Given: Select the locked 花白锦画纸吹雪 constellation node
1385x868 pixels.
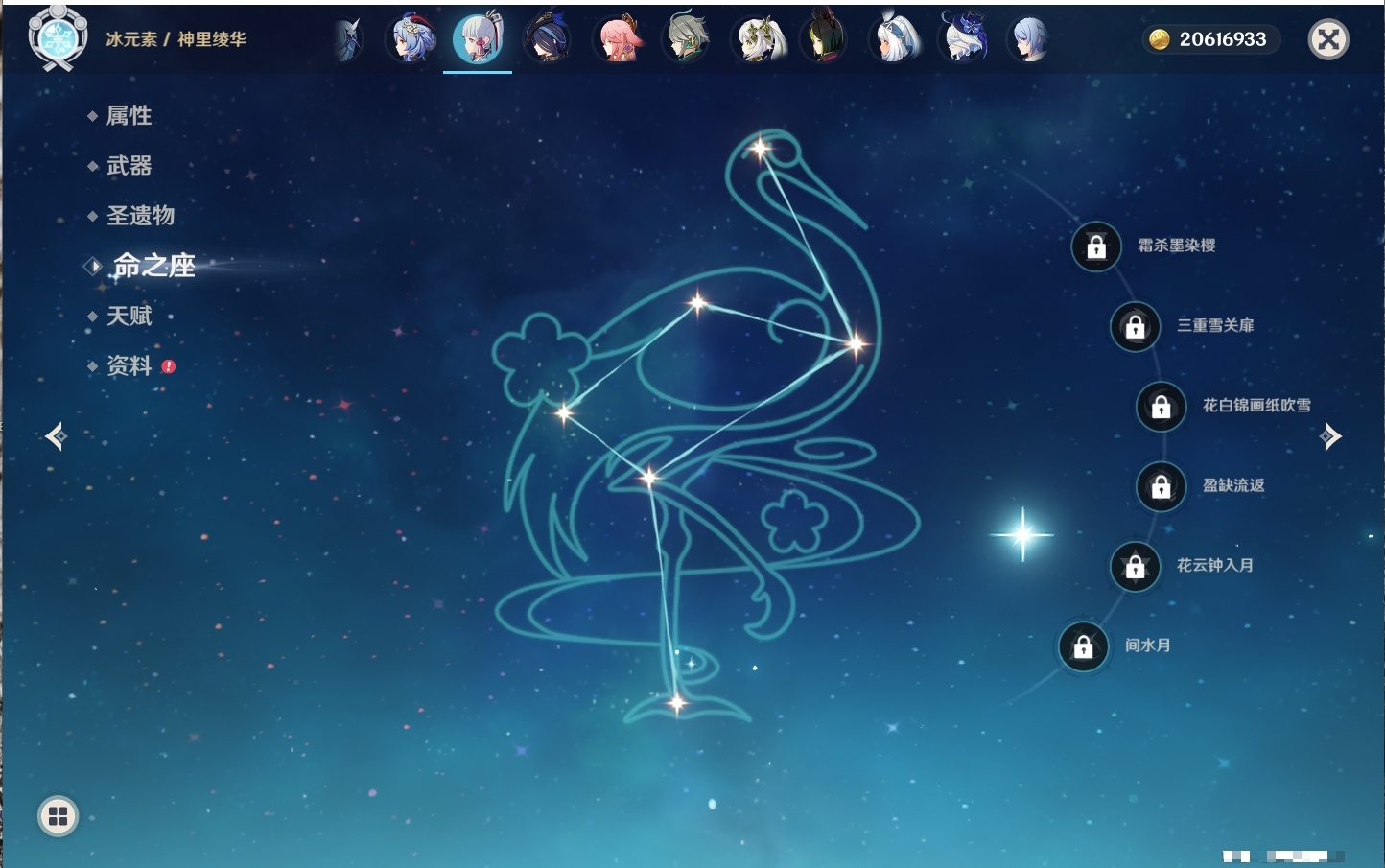Looking at the screenshot, I should coord(1162,407).
